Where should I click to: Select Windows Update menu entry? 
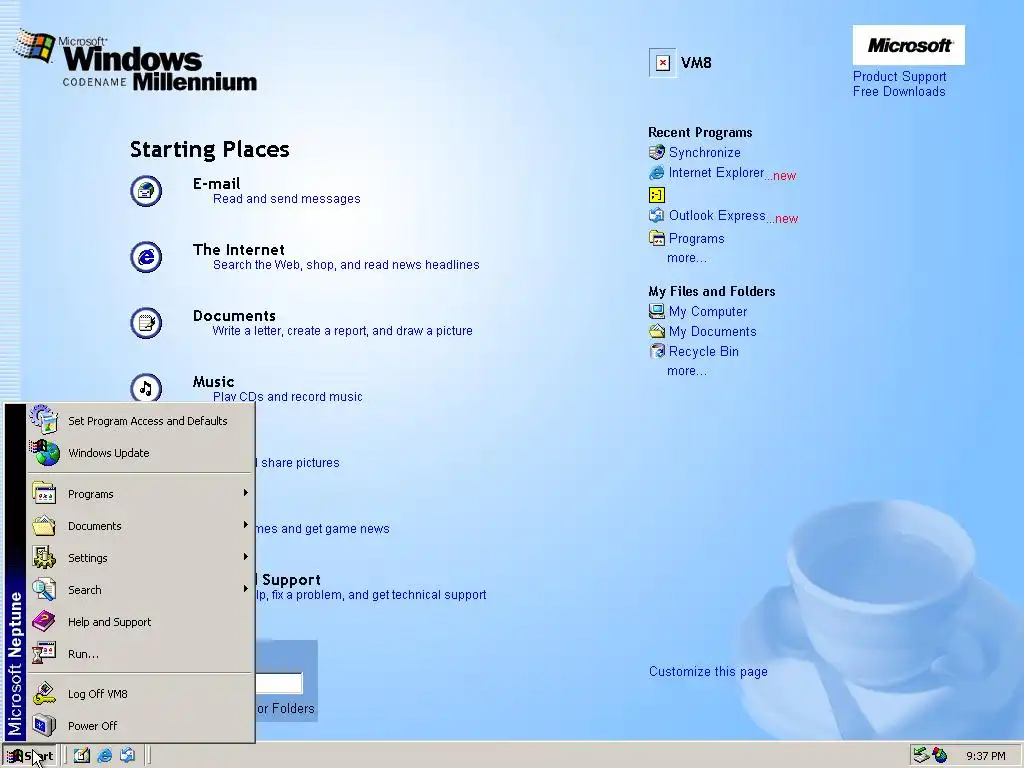coord(140,453)
